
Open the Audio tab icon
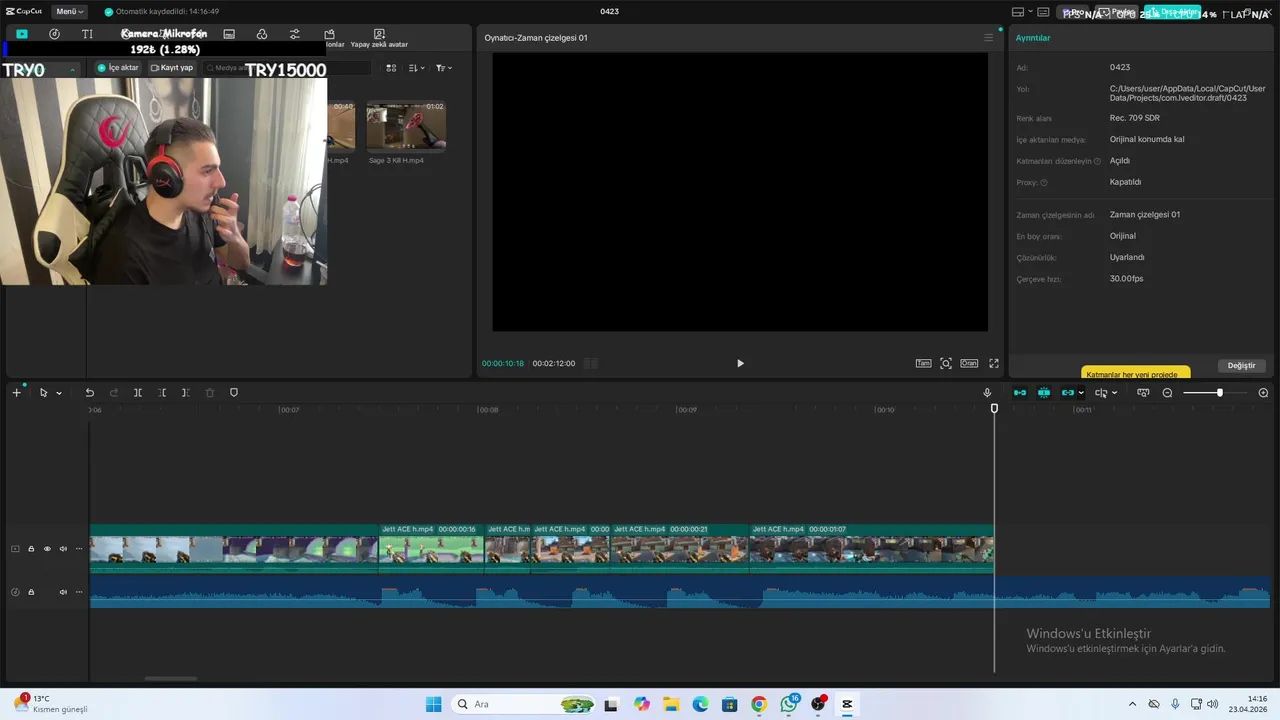point(54,34)
